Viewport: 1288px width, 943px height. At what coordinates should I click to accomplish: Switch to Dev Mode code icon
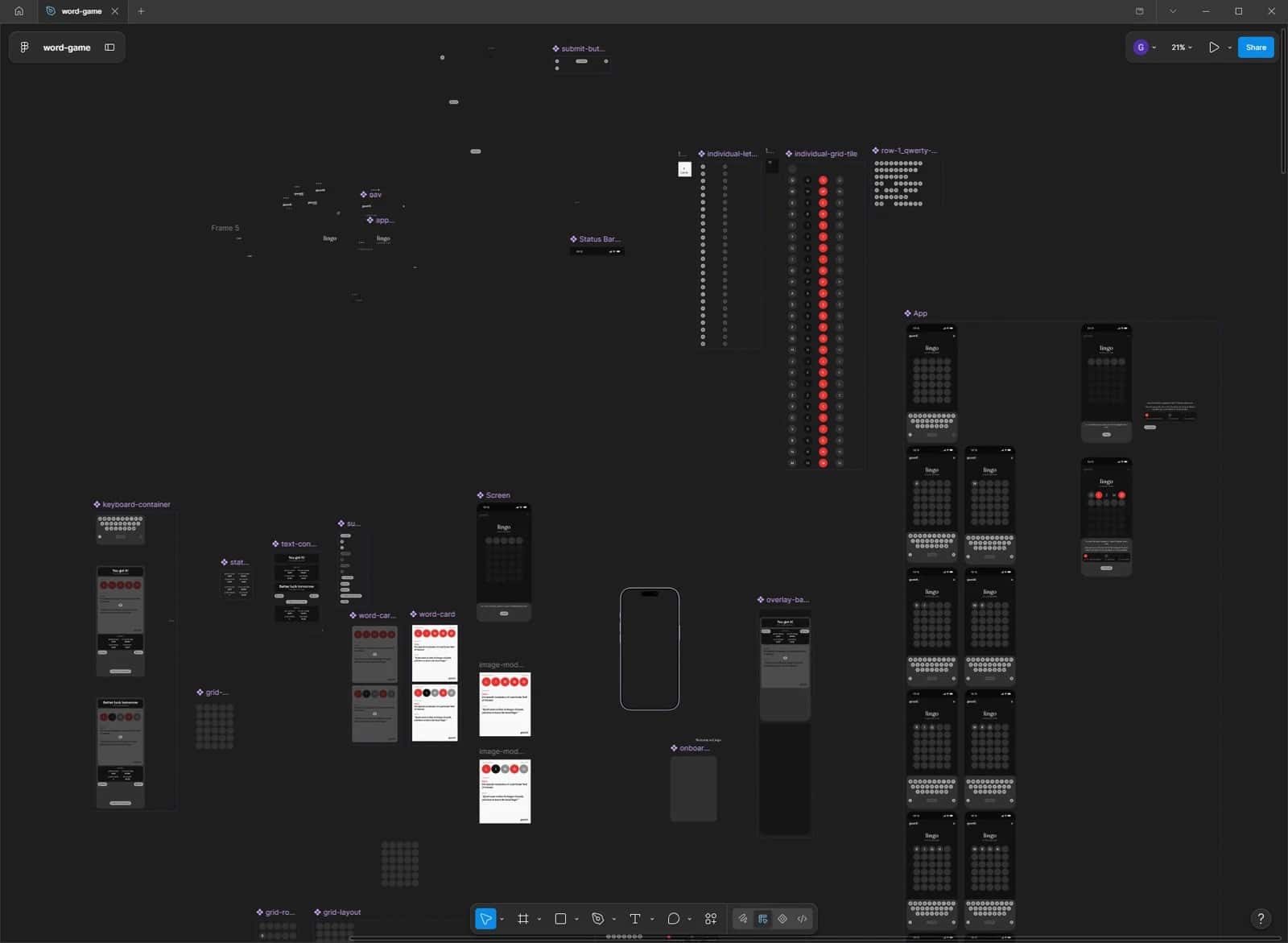(x=803, y=919)
